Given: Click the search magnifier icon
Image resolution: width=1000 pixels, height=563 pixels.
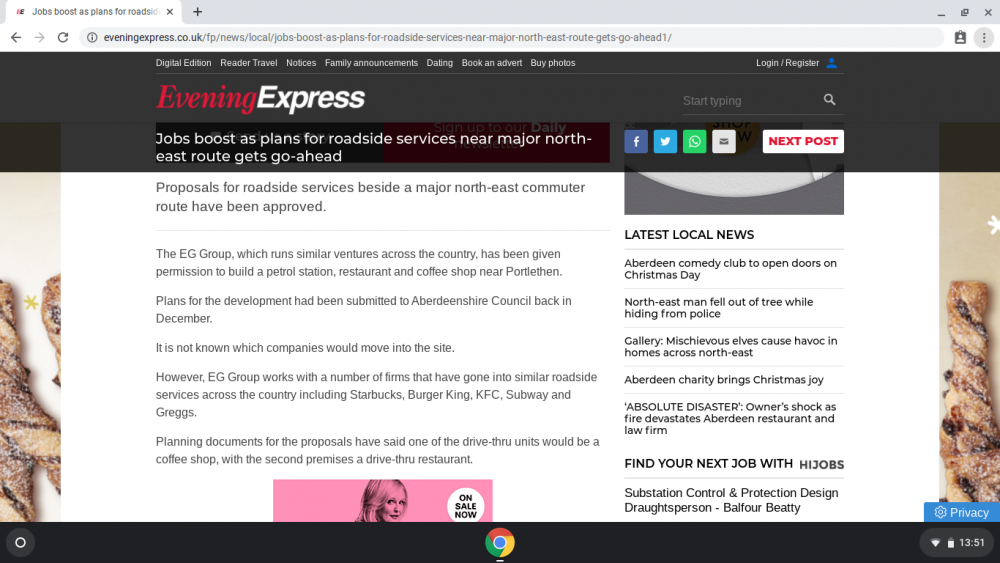Looking at the screenshot, I should 829,99.
